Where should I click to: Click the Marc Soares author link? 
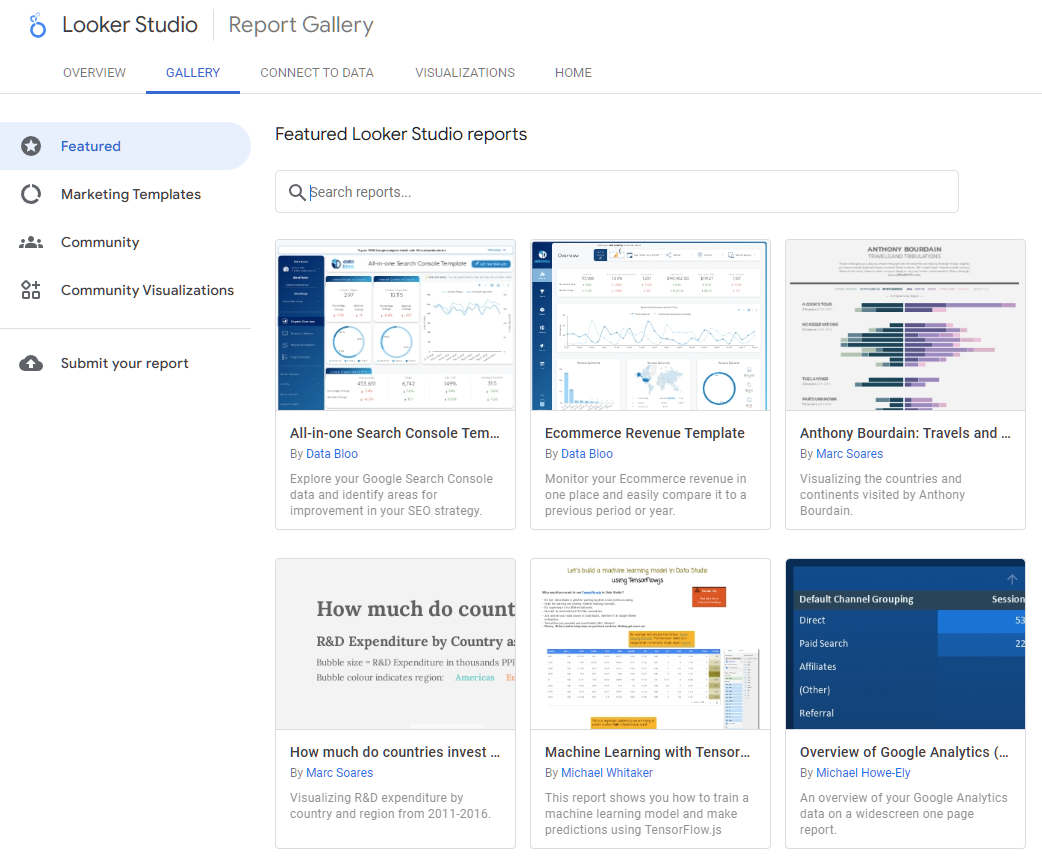[x=849, y=453]
